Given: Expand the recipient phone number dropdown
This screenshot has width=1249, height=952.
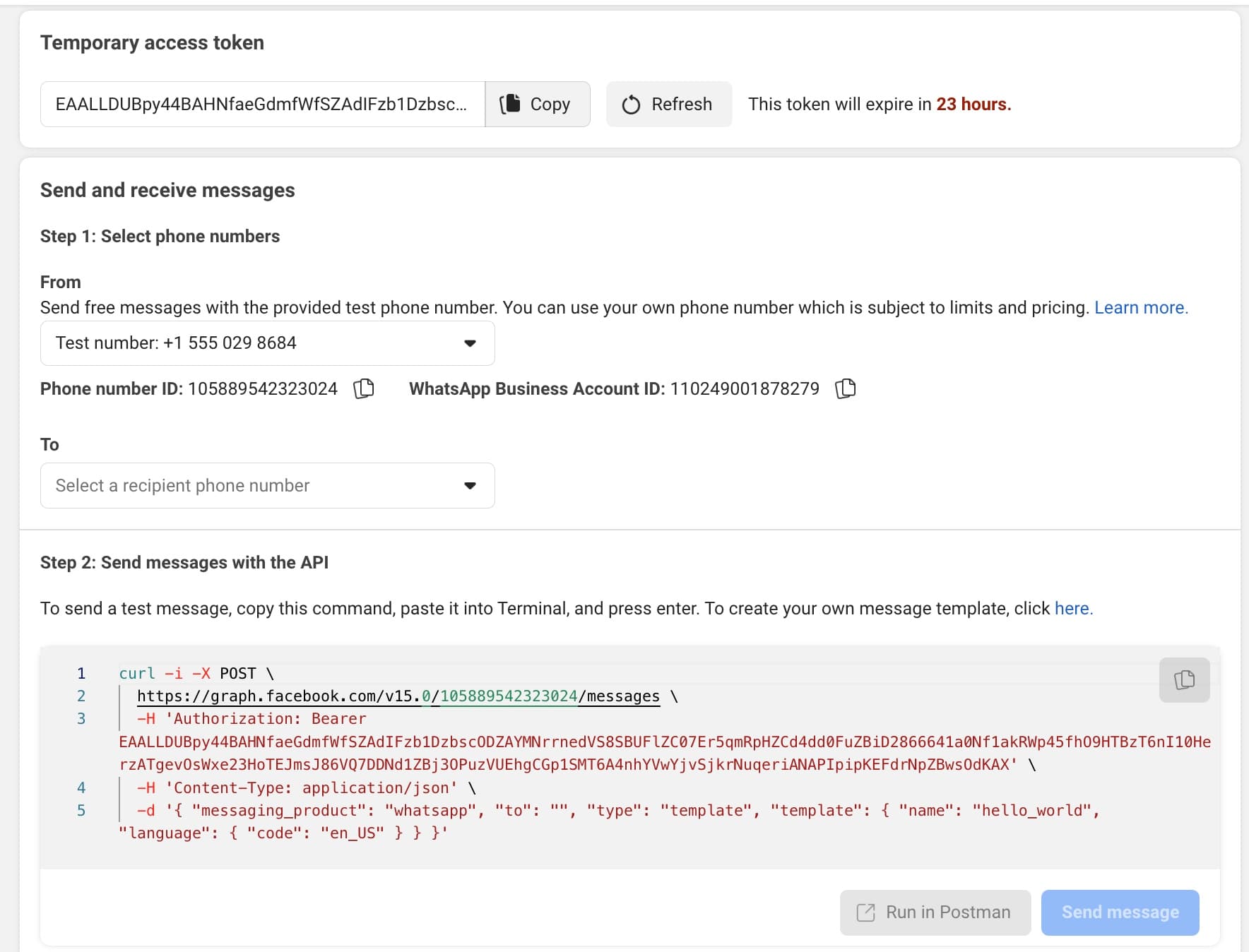Looking at the screenshot, I should click(x=267, y=486).
